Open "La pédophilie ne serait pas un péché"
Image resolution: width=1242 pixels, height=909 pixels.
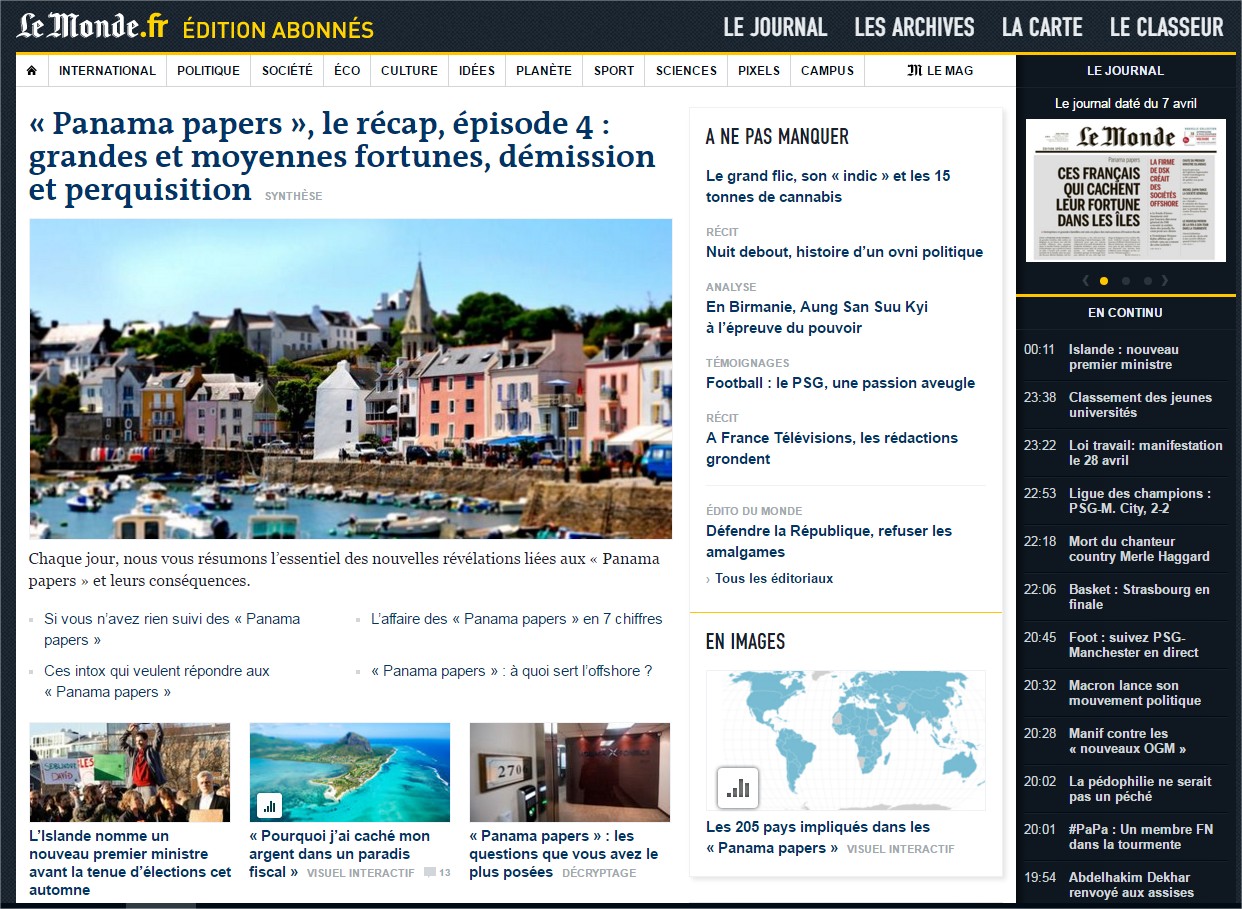(1140, 789)
